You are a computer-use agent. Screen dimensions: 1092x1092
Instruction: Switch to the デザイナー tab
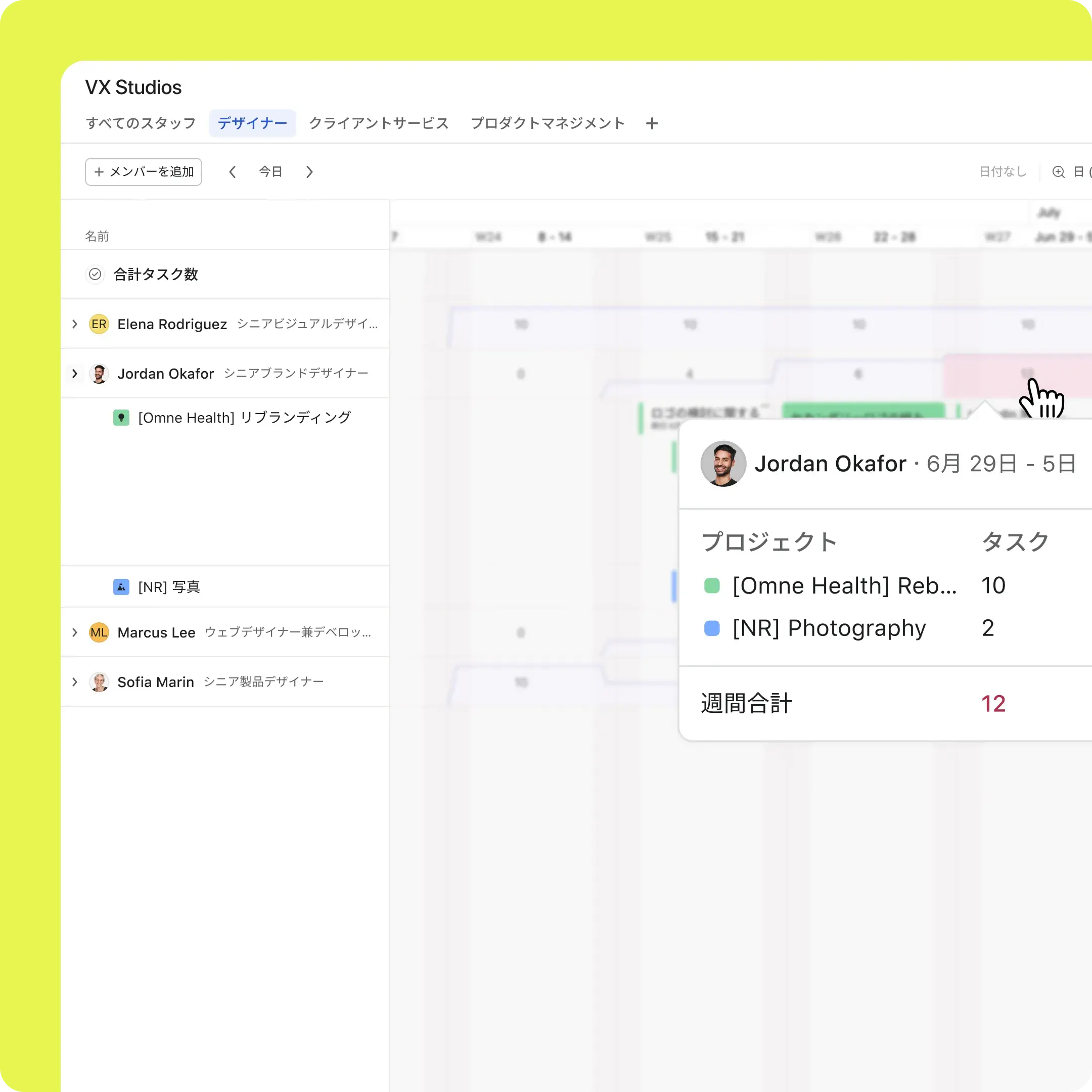coord(253,123)
